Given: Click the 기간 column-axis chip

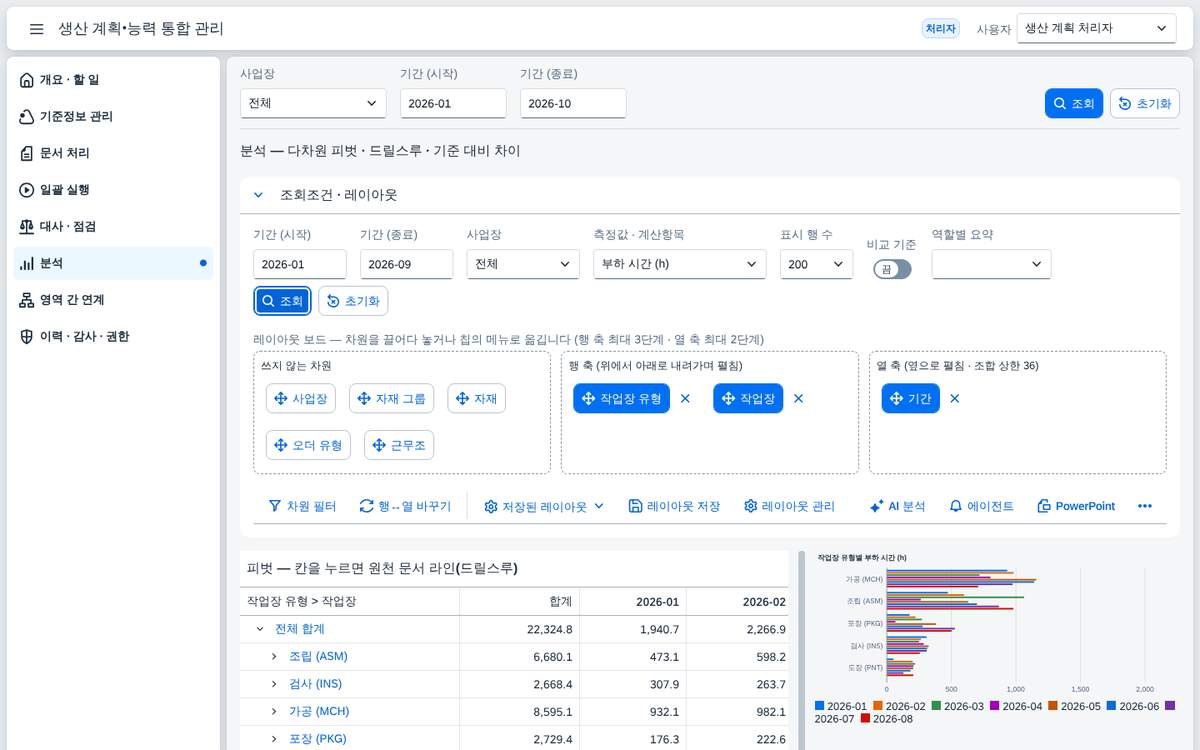Looking at the screenshot, I should [x=911, y=398].
